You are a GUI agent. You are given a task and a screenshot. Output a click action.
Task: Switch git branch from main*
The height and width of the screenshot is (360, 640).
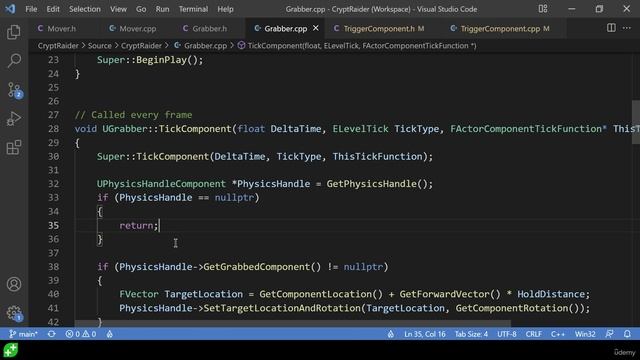pyautogui.click(x=23, y=334)
